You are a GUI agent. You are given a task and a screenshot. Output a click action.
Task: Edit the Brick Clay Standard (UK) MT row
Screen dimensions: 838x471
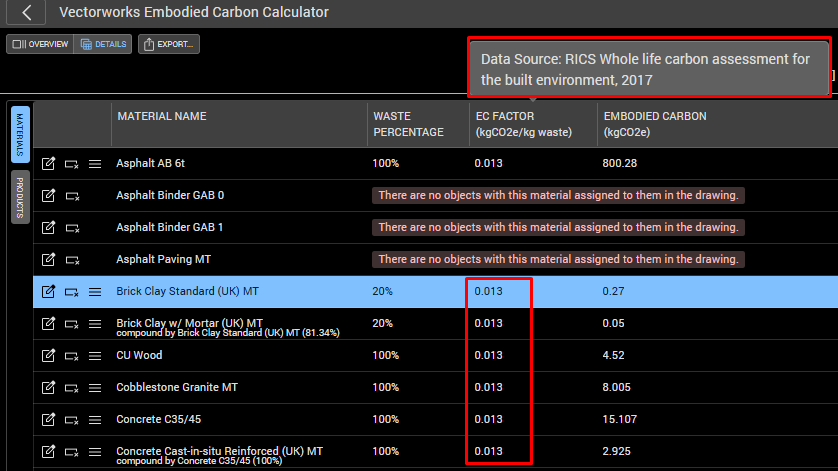click(x=48, y=292)
